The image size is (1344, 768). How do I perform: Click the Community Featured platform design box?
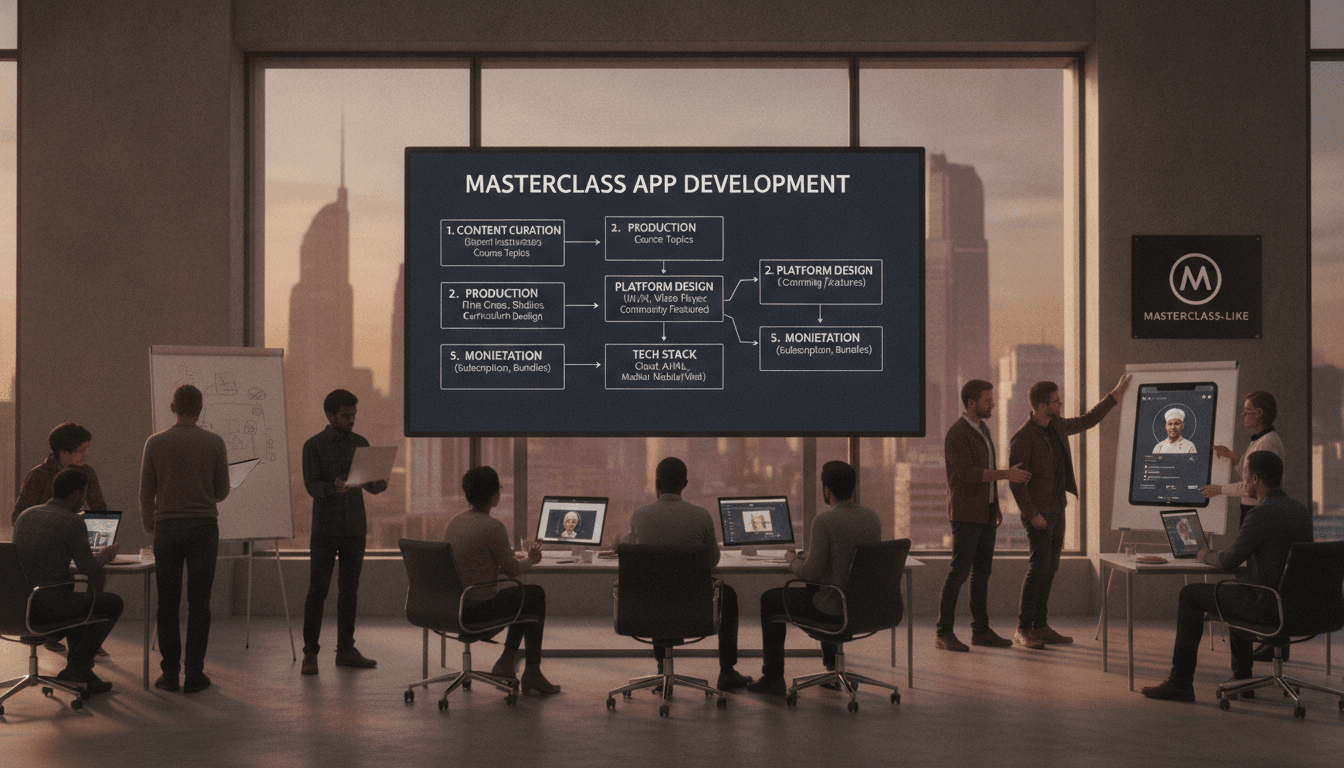(x=664, y=298)
